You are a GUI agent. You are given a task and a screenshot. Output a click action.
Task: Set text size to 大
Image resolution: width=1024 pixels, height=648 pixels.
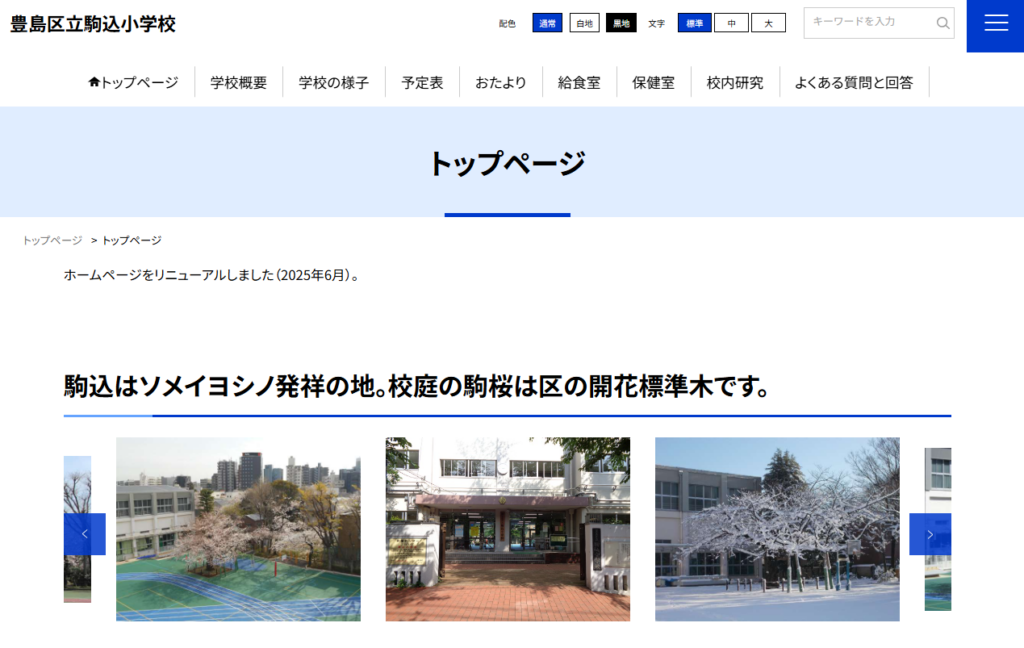tap(768, 23)
